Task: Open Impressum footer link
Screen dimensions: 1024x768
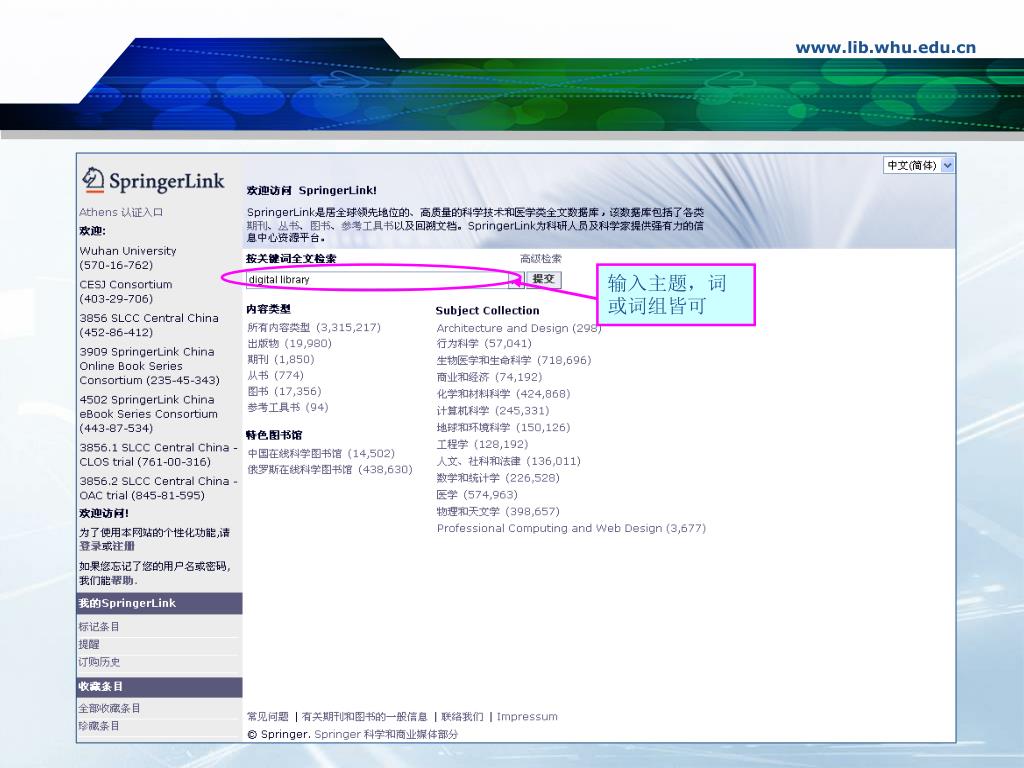Action: click(527, 717)
